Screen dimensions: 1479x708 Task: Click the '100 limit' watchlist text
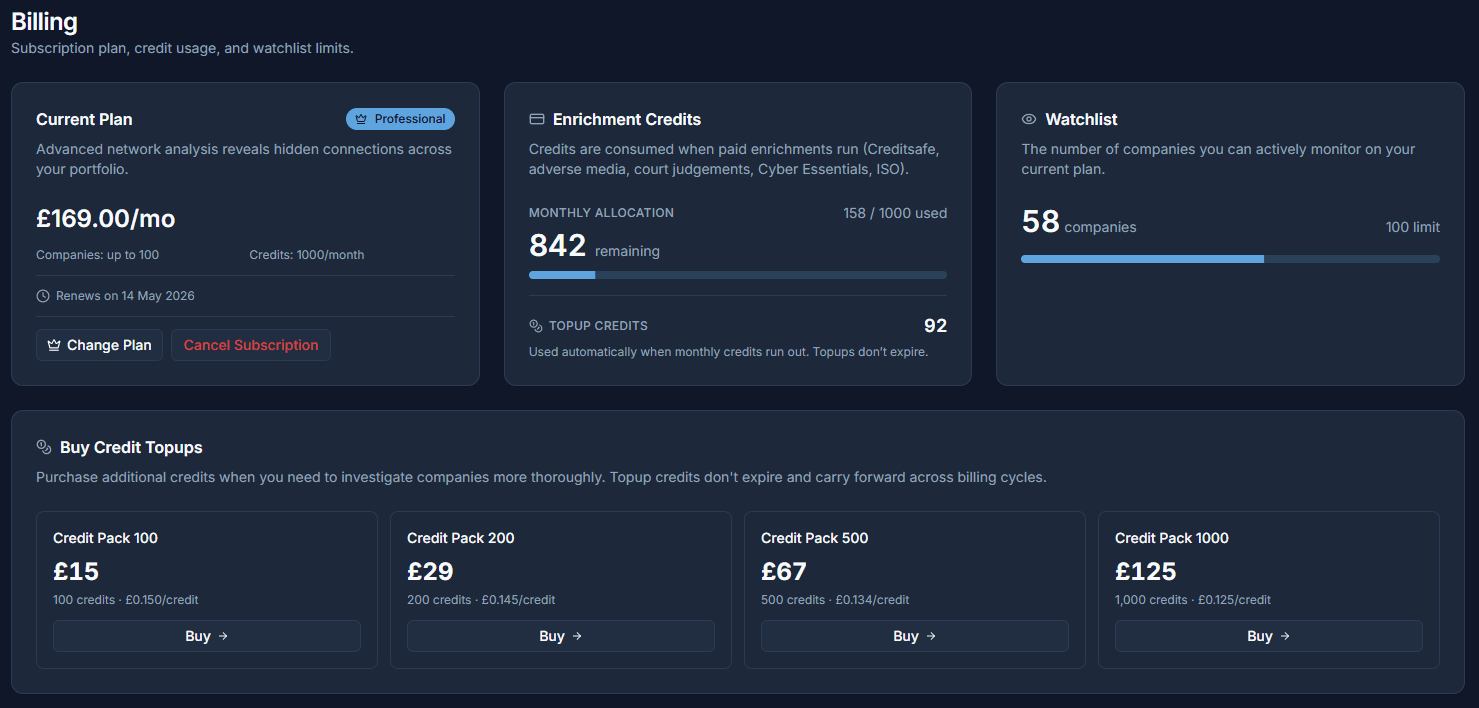pos(1413,227)
